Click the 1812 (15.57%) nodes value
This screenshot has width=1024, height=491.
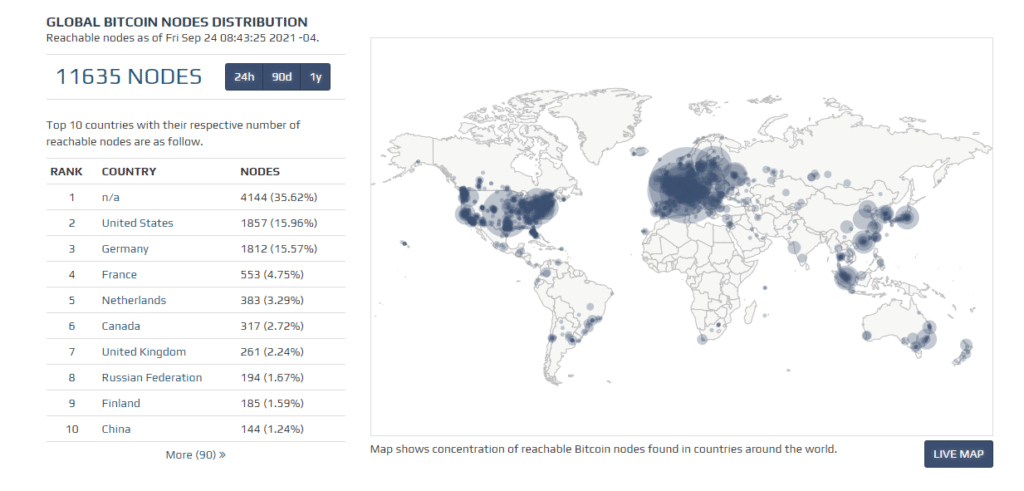[279, 249]
